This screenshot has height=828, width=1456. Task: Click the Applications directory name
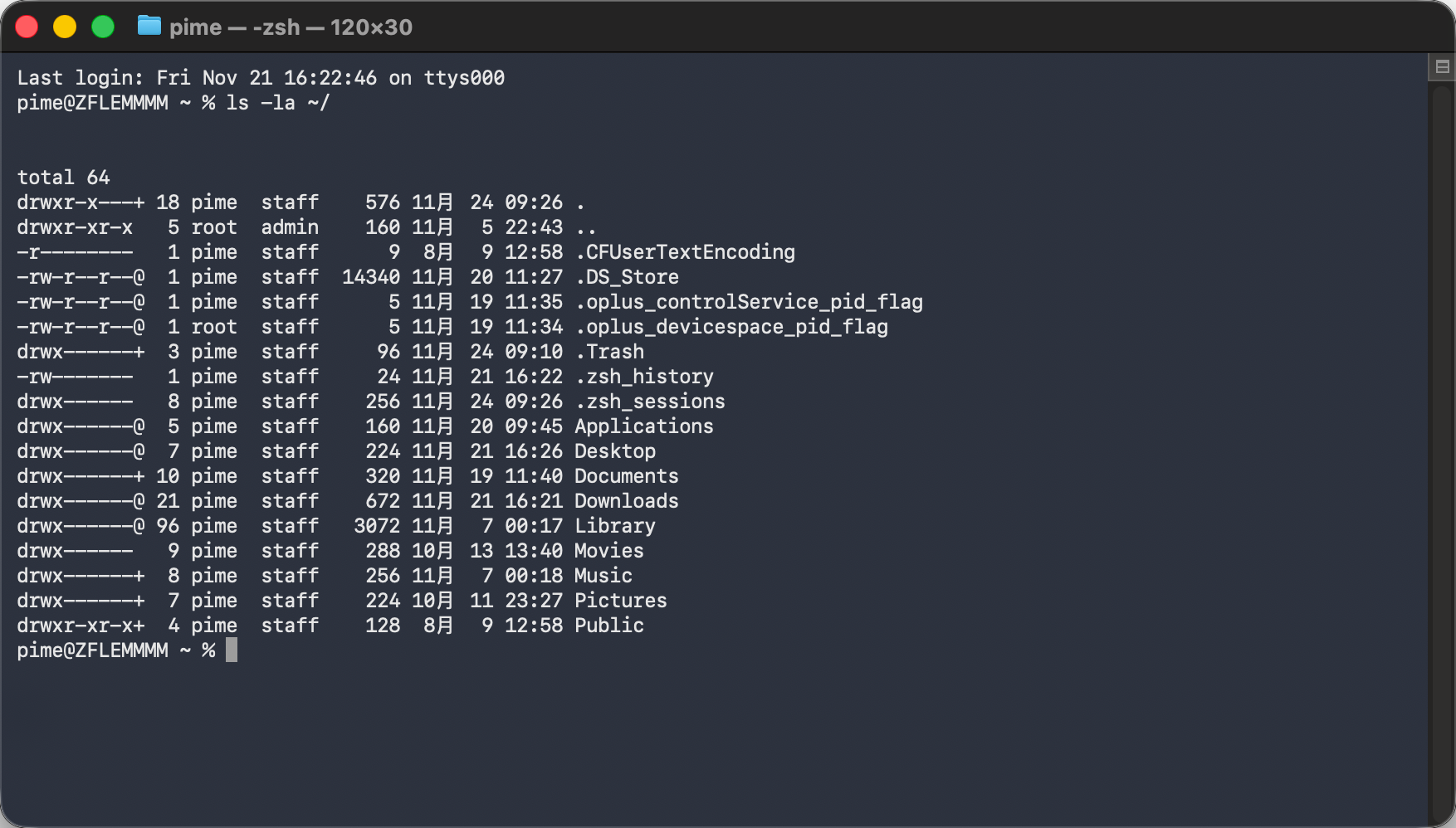[x=643, y=426]
